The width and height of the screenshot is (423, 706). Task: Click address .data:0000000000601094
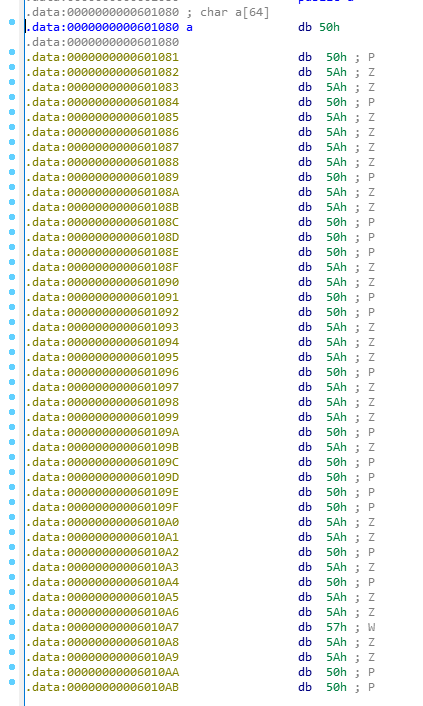click(102, 342)
